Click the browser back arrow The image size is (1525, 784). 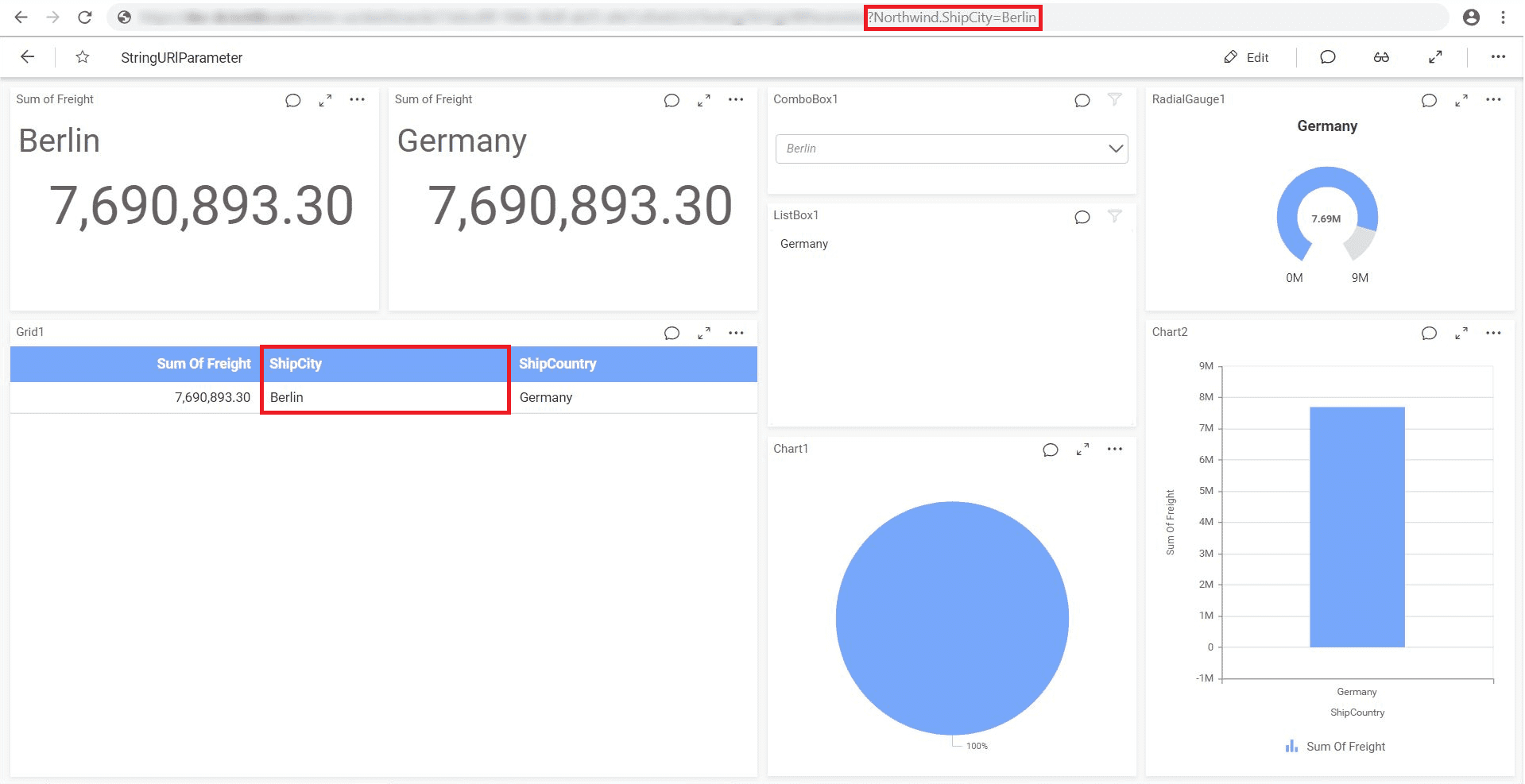[20, 17]
